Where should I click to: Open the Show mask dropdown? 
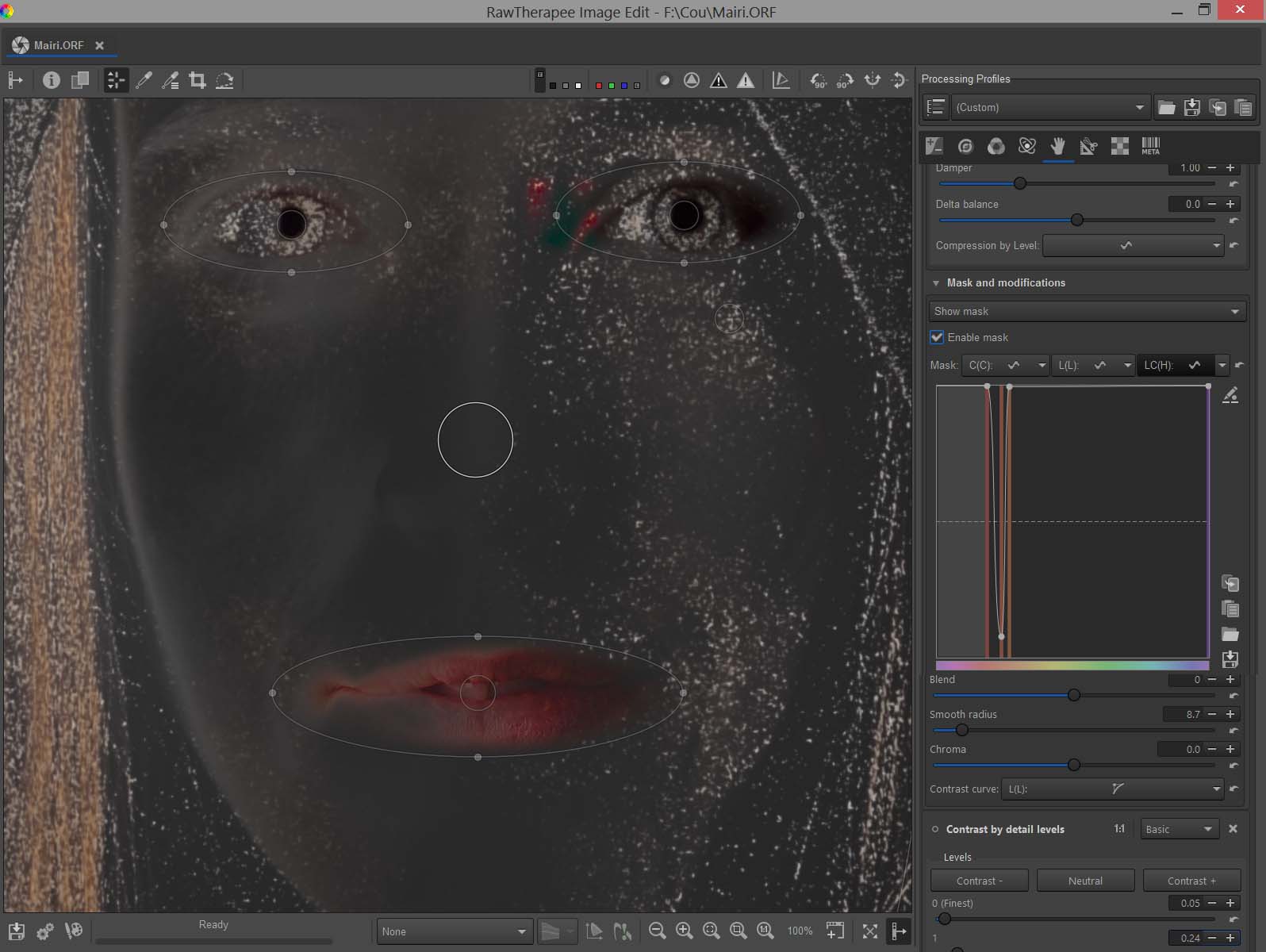tap(1086, 311)
